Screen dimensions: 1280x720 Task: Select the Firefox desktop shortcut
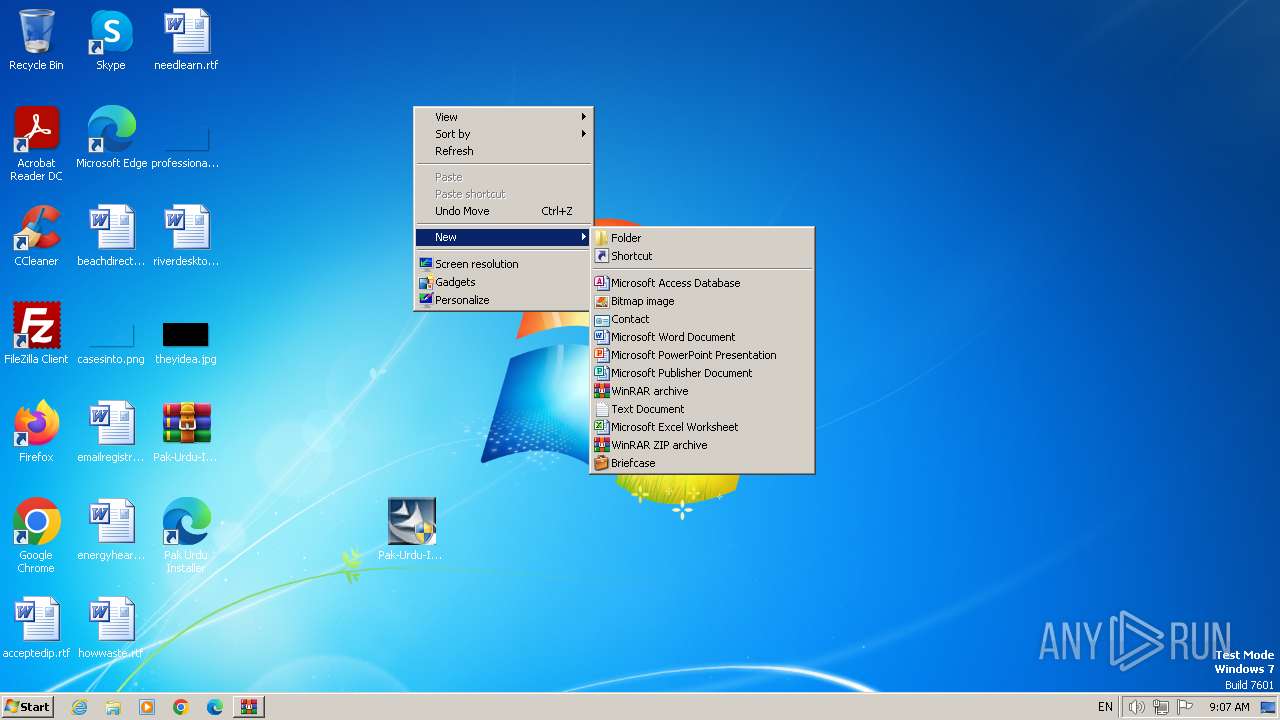click(36, 432)
